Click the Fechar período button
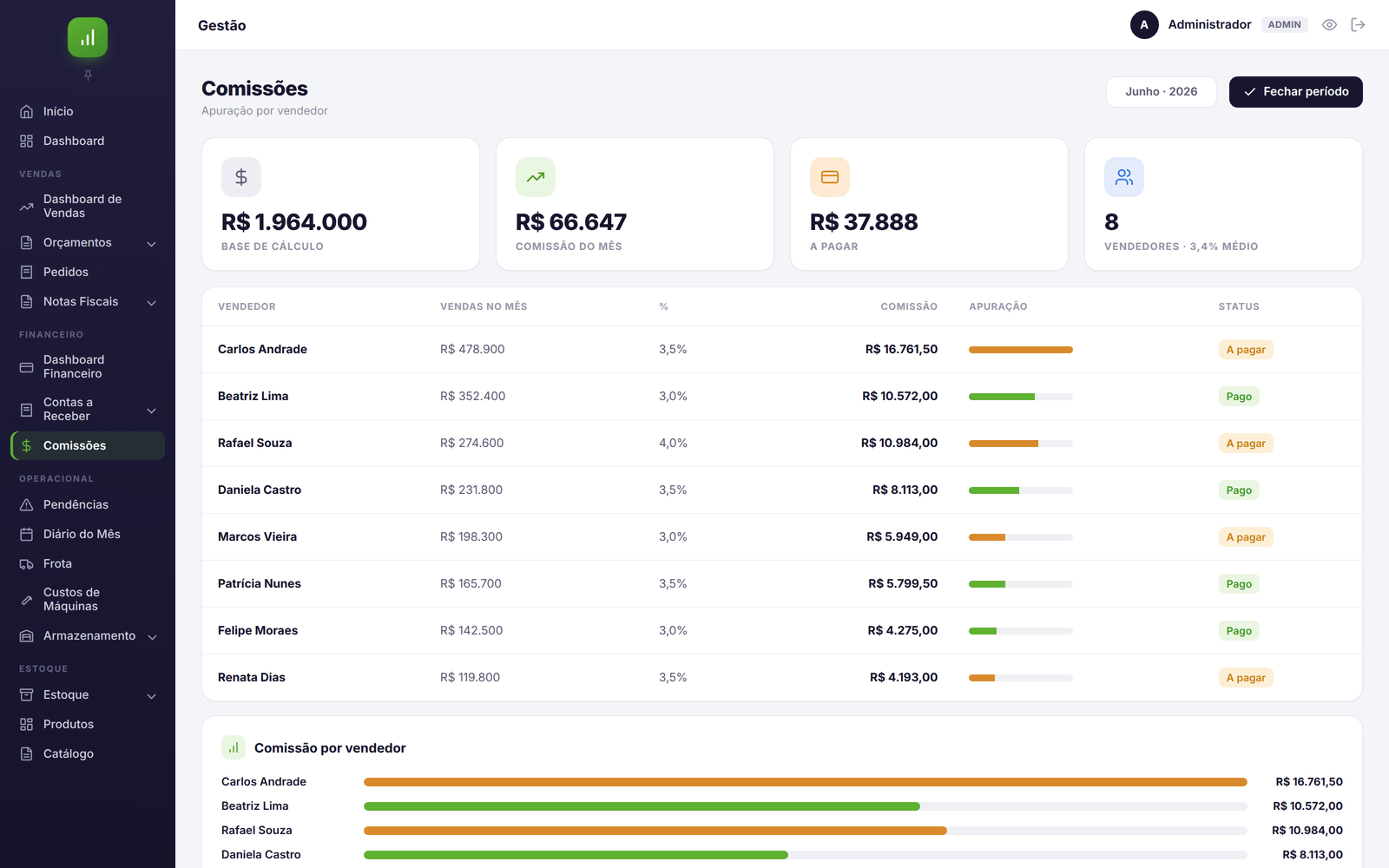The height and width of the screenshot is (868, 1389). 1295,92
